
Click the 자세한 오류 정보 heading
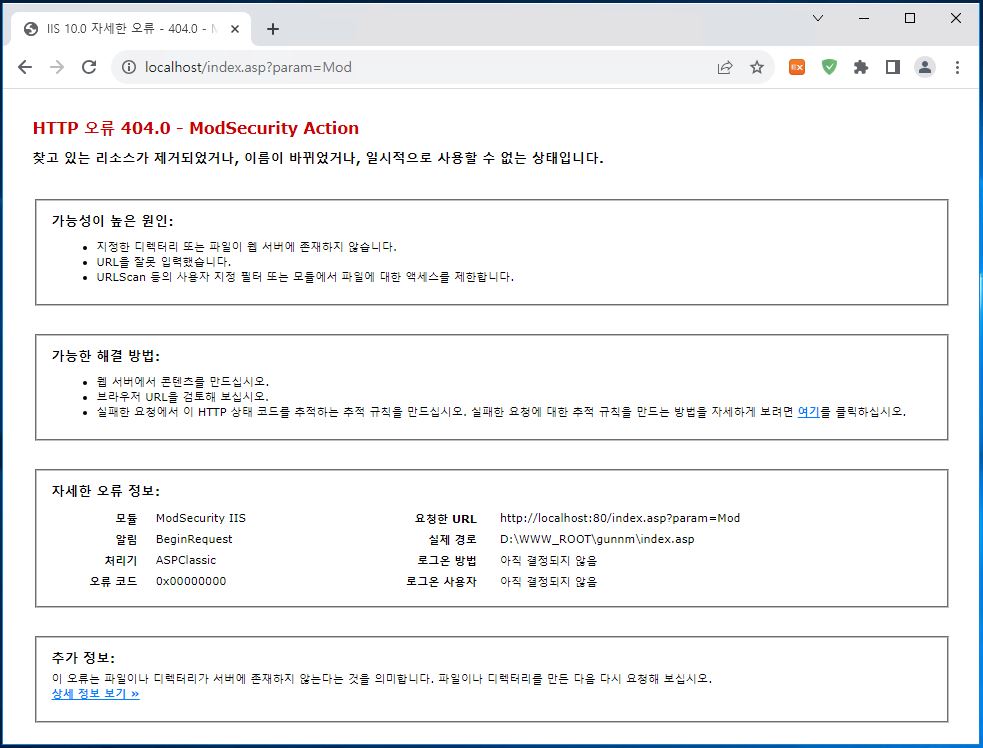pos(106,491)
